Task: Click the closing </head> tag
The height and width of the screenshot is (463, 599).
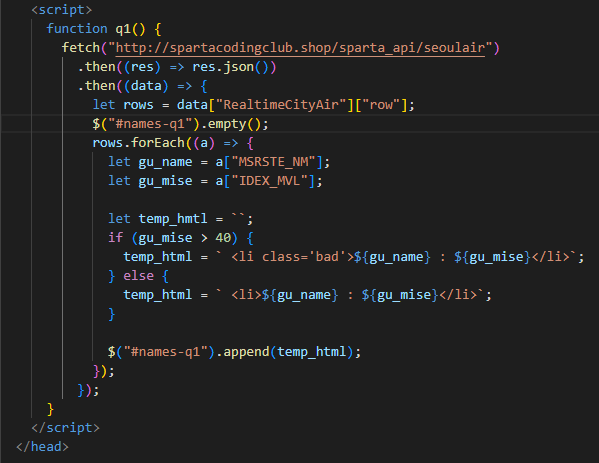Action: 42,447
